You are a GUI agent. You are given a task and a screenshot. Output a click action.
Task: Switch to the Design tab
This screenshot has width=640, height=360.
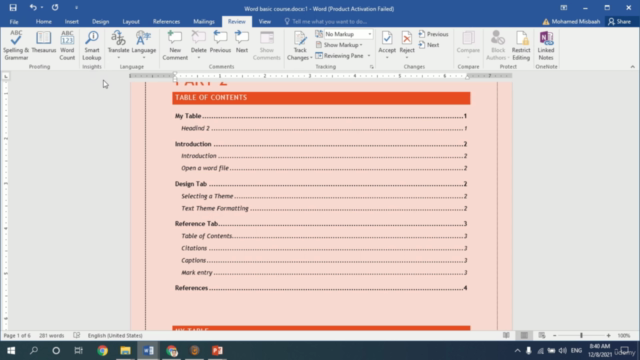100,22
